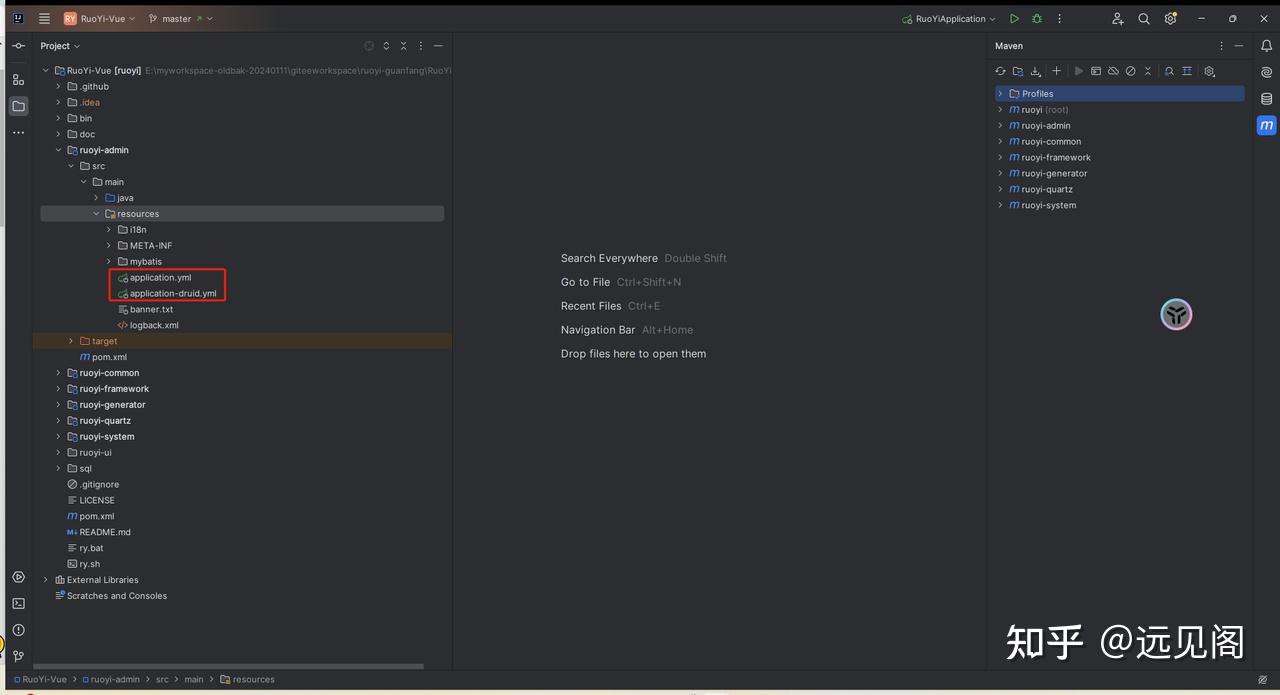Open the Maven tool window icon
Viewport: 1280px width, 695px height.
[x=1266, y=125]
